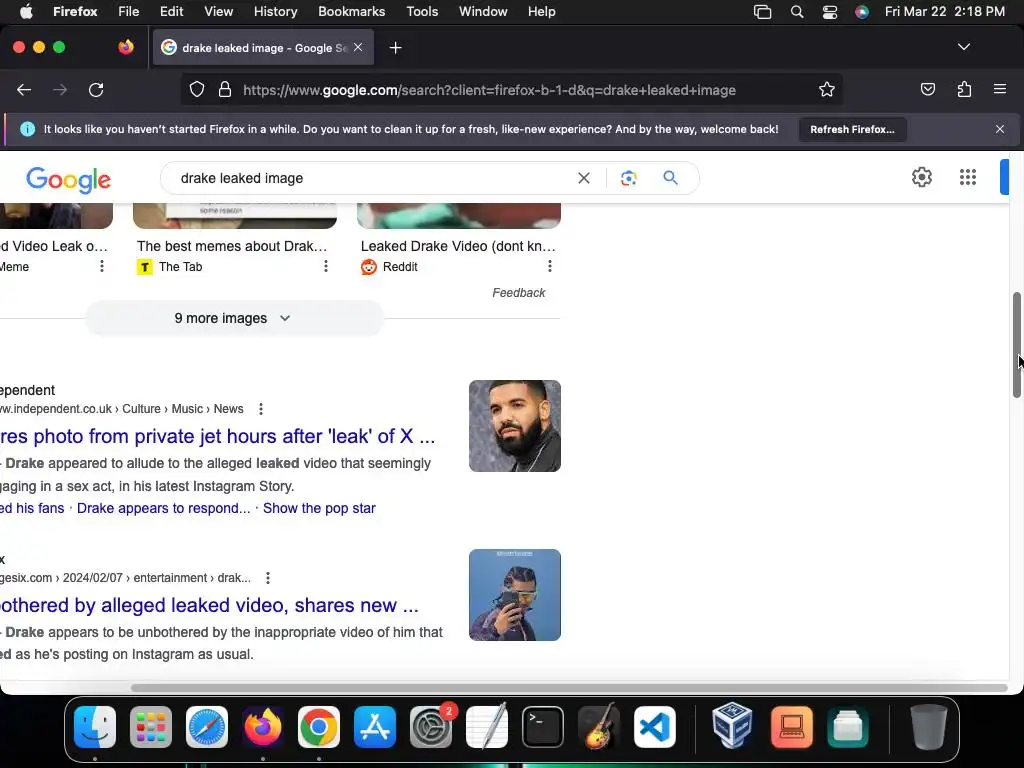
Task: Open Spotlight search in the menu bar
Action: pyautogui.click(x=797, y=12)
